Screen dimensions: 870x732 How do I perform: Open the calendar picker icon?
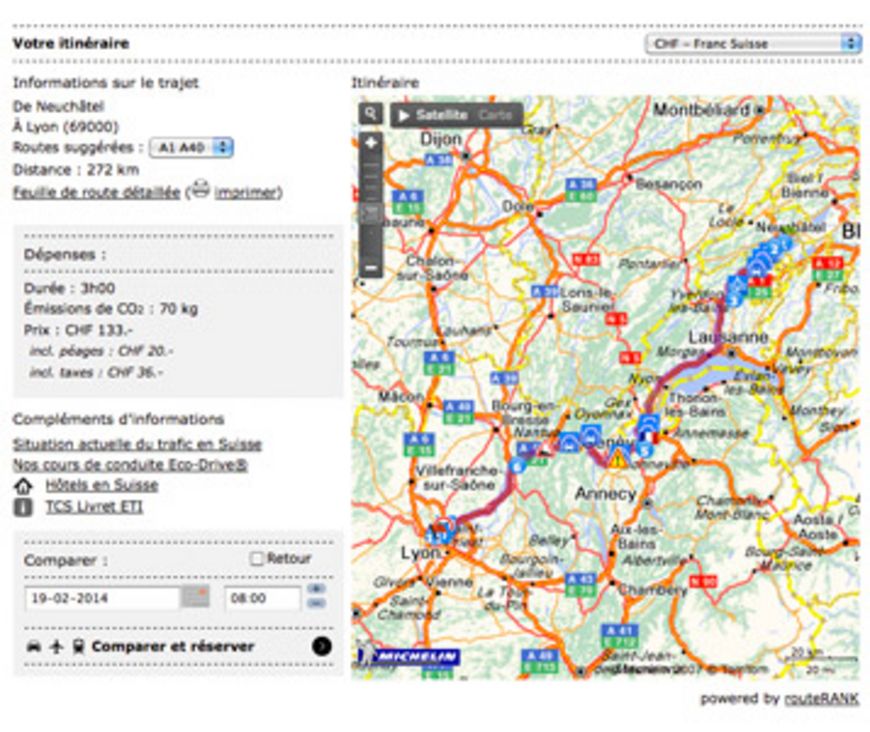click(195, 597)
